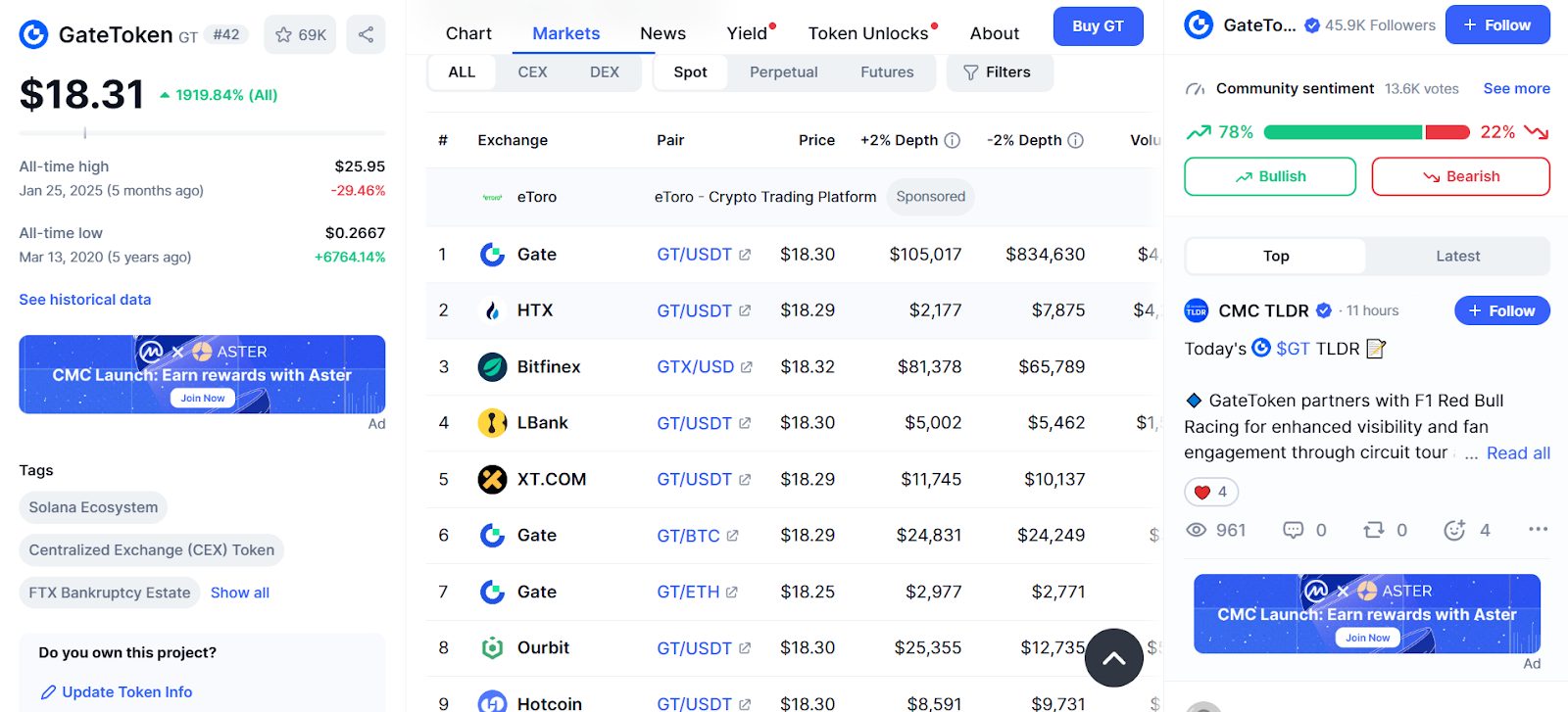Click the green bullish sentiment bar
The image size is (1568, 712).
(x=1343, y=132)
